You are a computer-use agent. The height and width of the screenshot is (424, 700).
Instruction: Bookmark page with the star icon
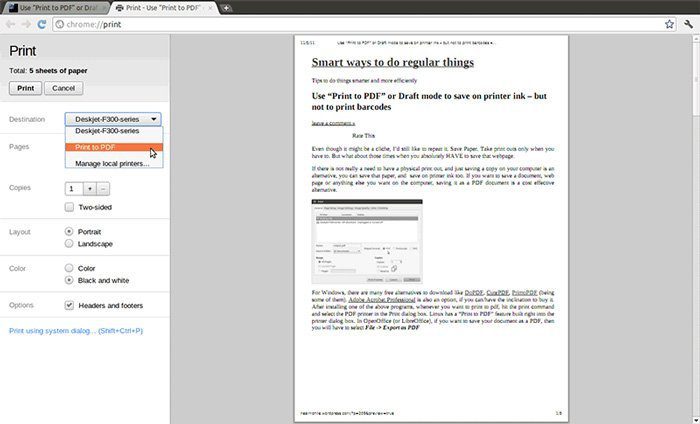[x=669, y=25]
